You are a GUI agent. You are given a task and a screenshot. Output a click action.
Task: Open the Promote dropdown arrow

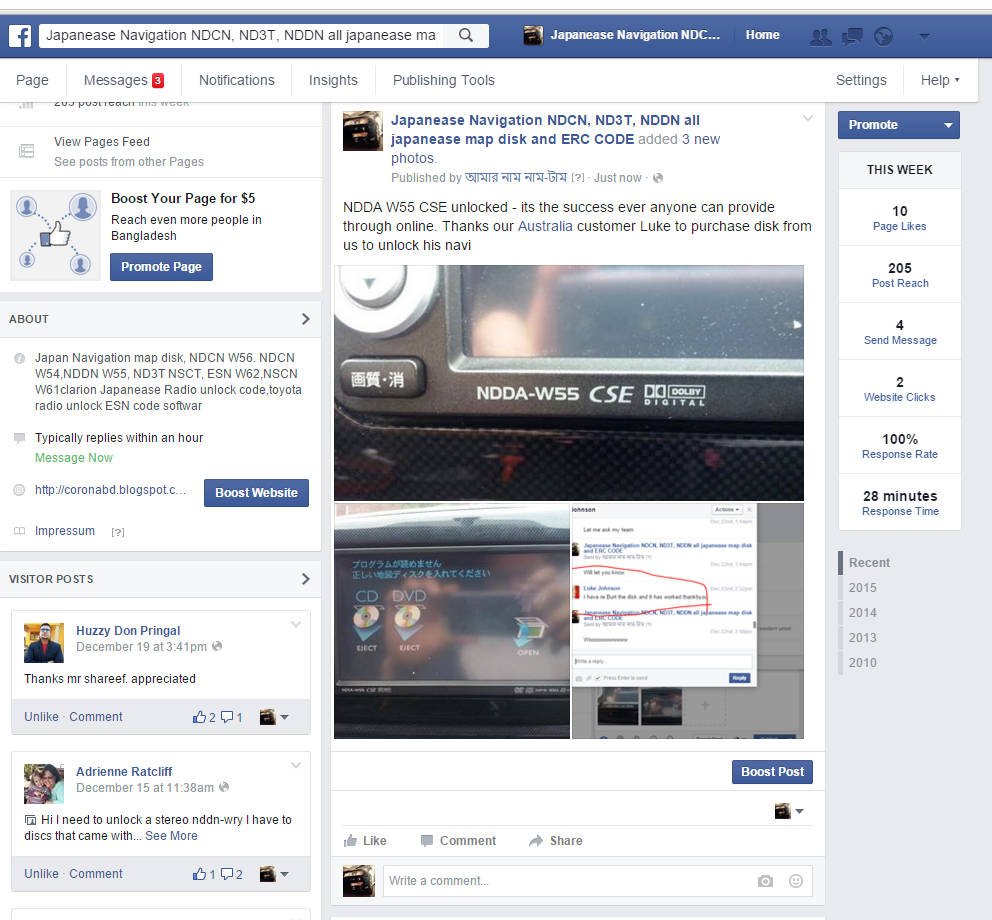tap(948, 125)
